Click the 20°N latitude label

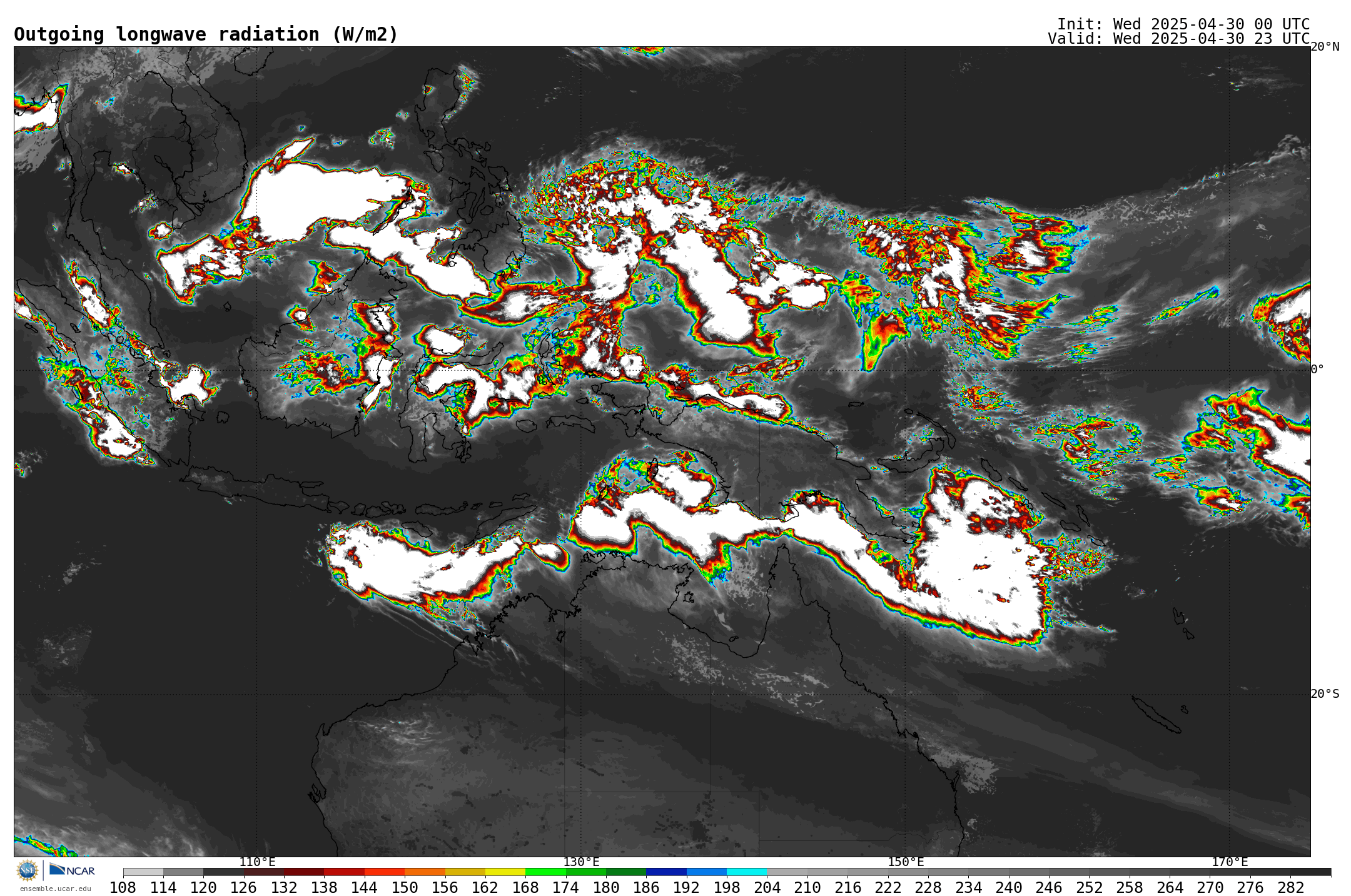click(1325, 47)
